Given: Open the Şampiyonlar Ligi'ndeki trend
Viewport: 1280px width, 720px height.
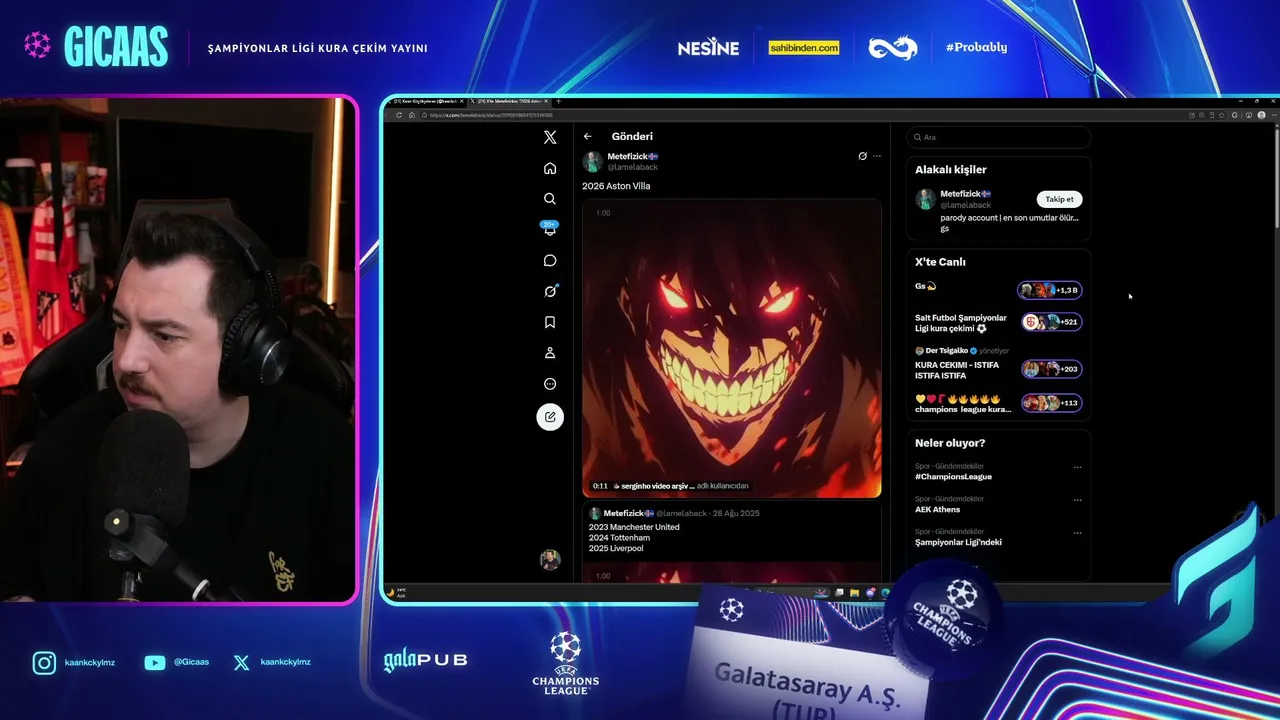Looking at the screenshot, I should pos(958,542).
